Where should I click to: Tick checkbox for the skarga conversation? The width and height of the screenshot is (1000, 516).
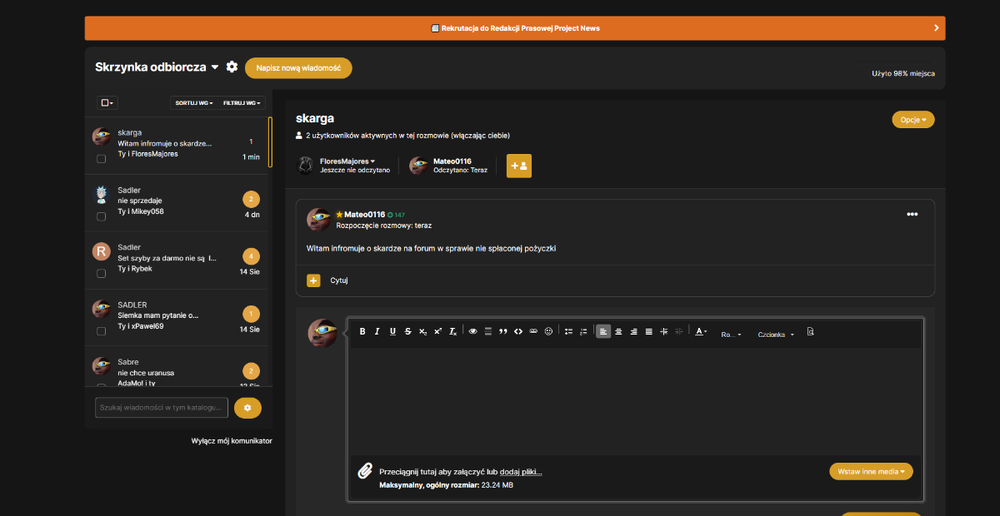[101, 159]
